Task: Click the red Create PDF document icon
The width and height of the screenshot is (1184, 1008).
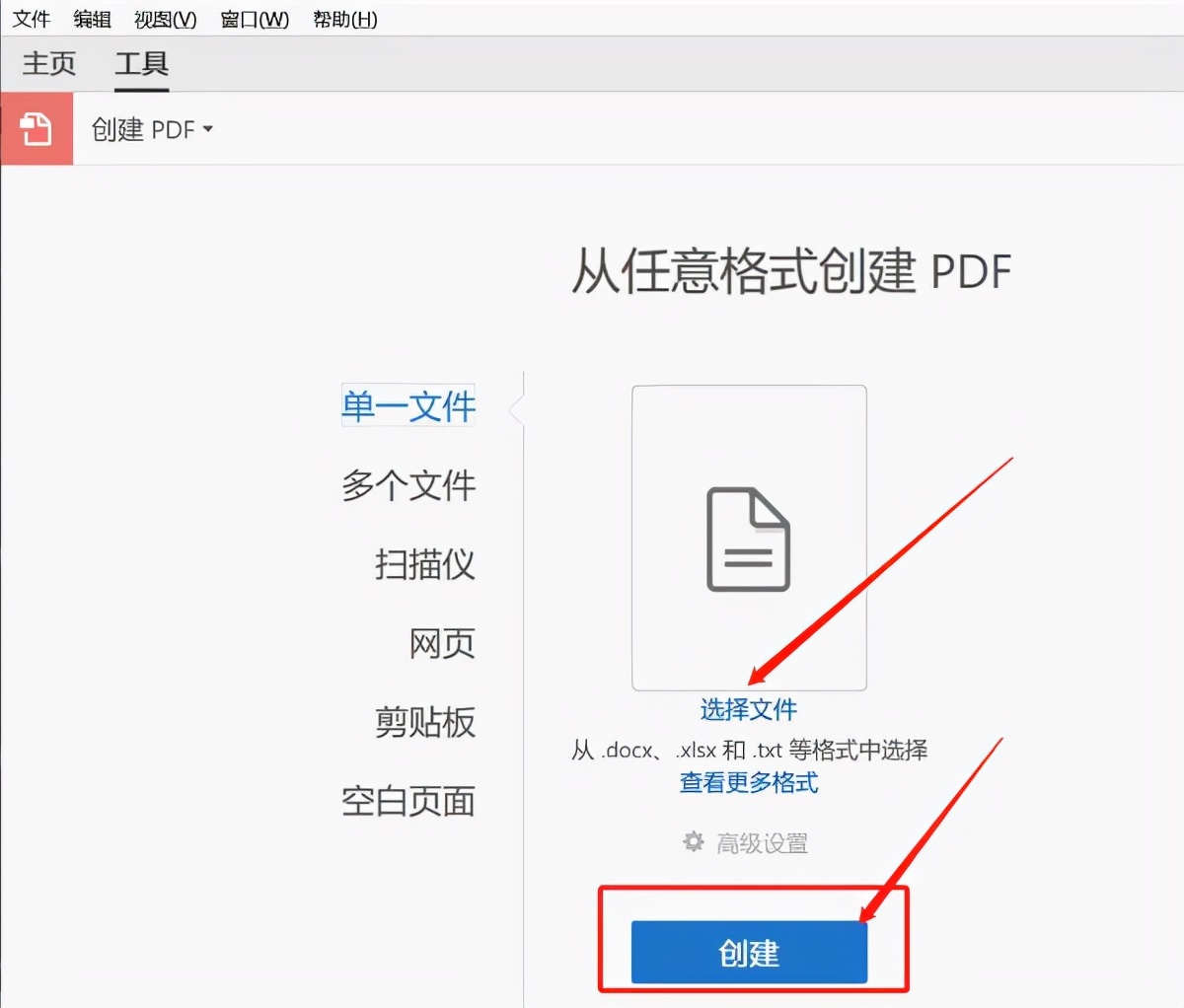Action: [x=37, y=129]
